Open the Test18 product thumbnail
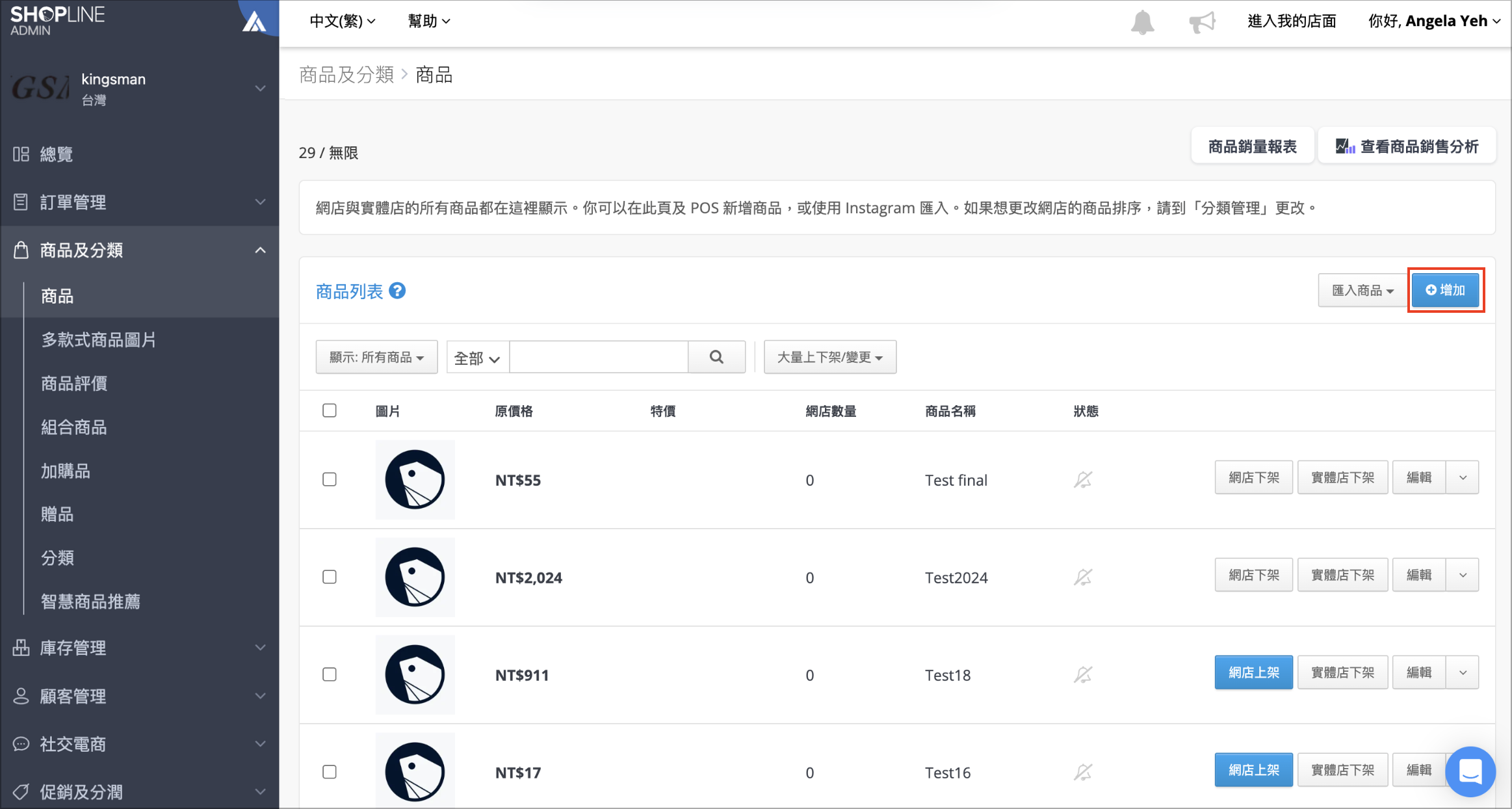The width and height of the screenshot is (1512, 809). point(415,675)
